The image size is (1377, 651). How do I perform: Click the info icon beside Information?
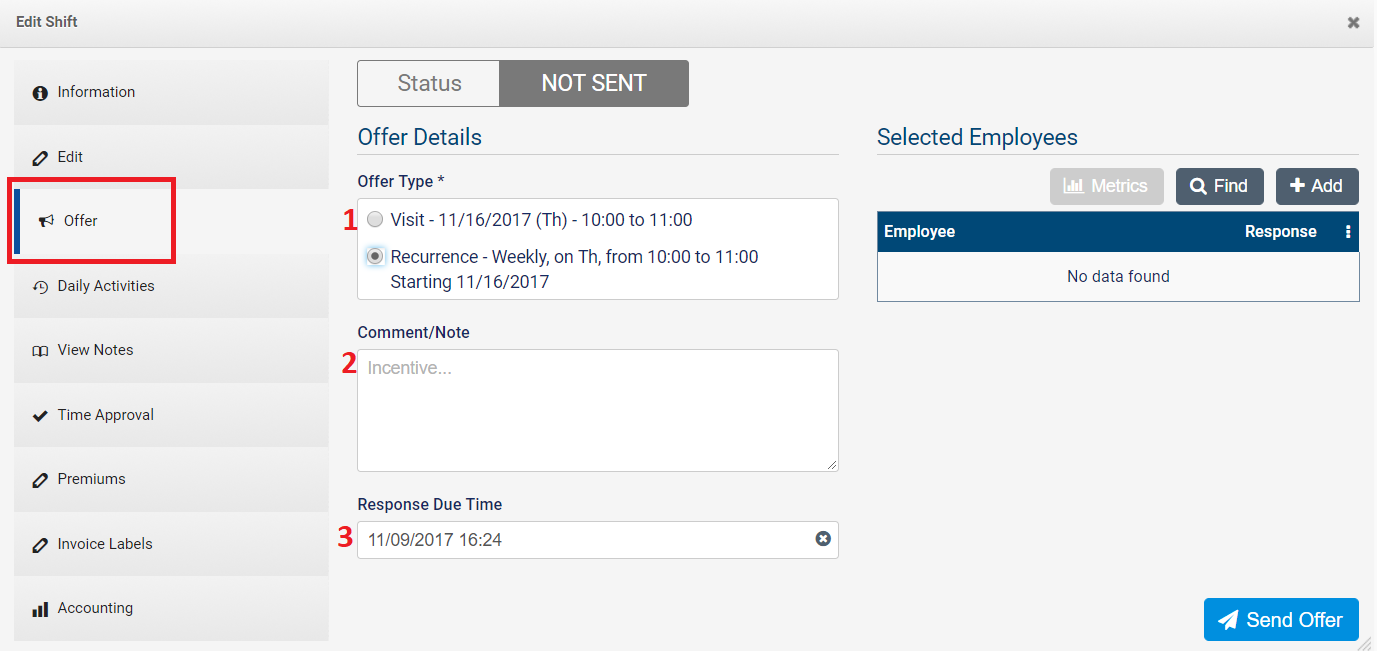(40, 93)
